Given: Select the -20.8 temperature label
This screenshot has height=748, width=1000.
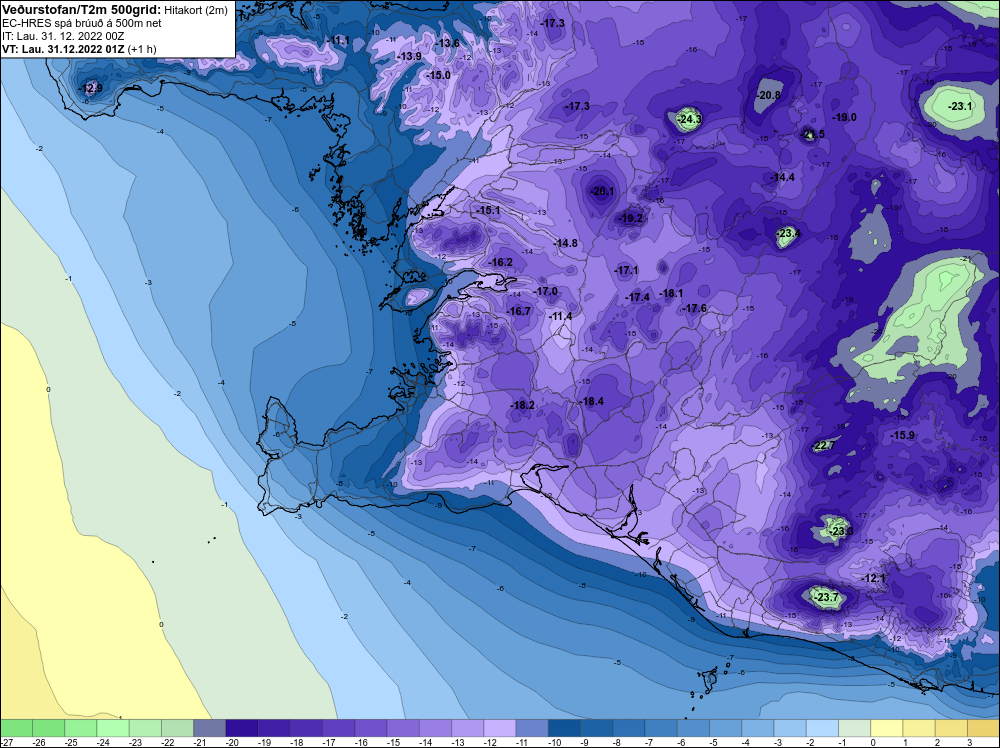Looking at the screenshot, I should click(768, 95).
